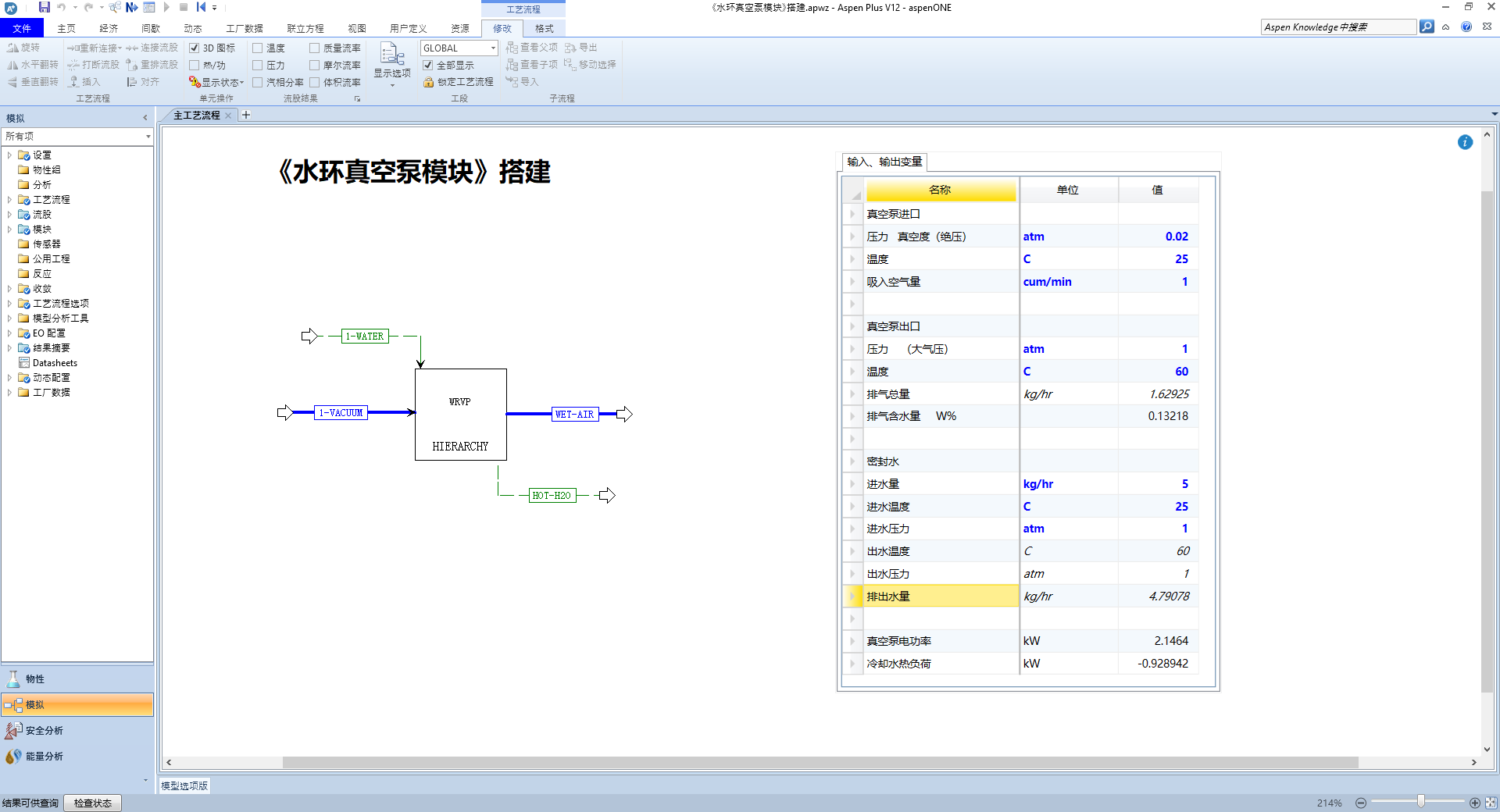Image resolution: width=1500 pixels, height=812 pixels.
Task: Click the Reset simulation icon
Action: pos(201,7)
